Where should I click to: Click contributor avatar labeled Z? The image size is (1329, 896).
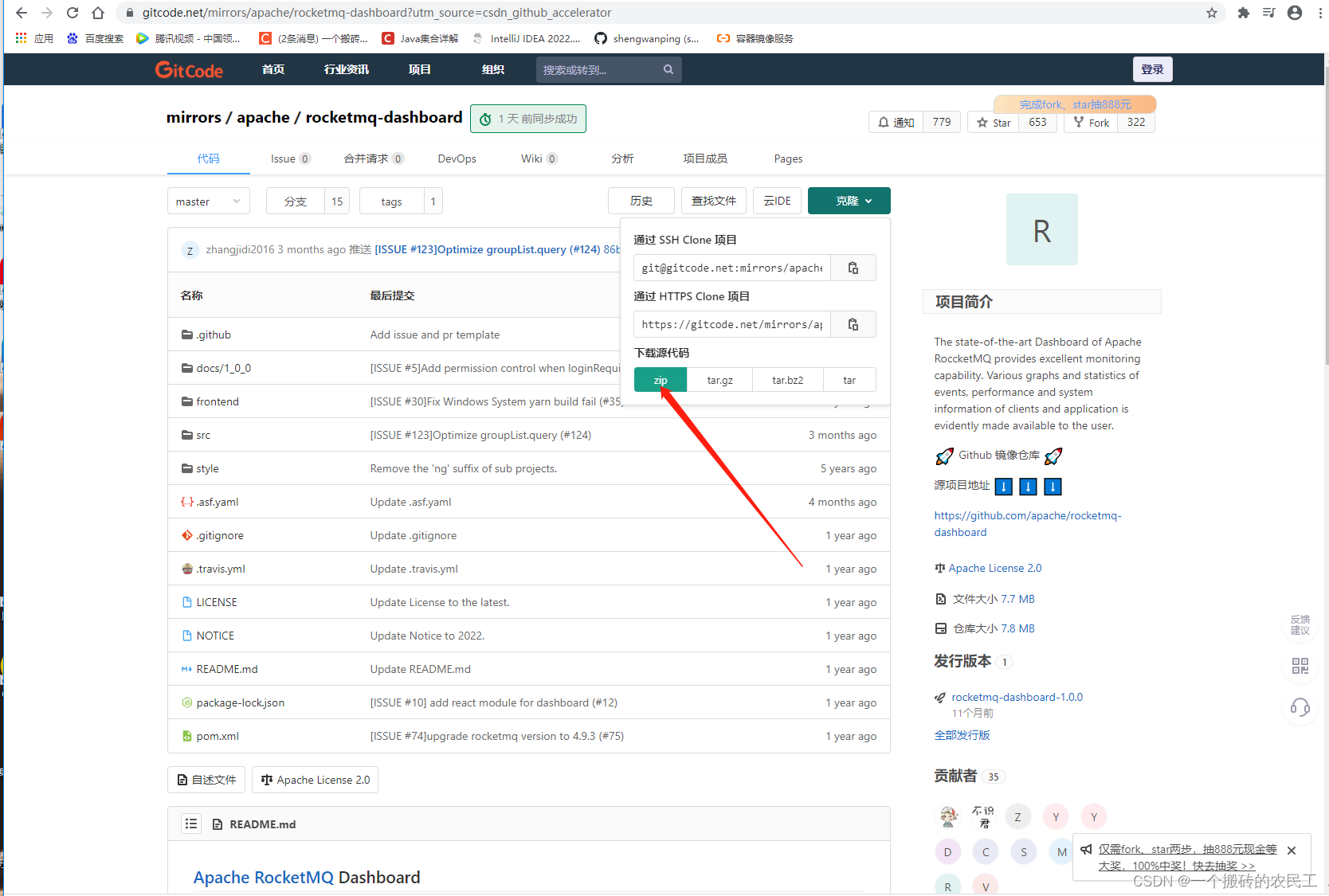pos(1017,817)
